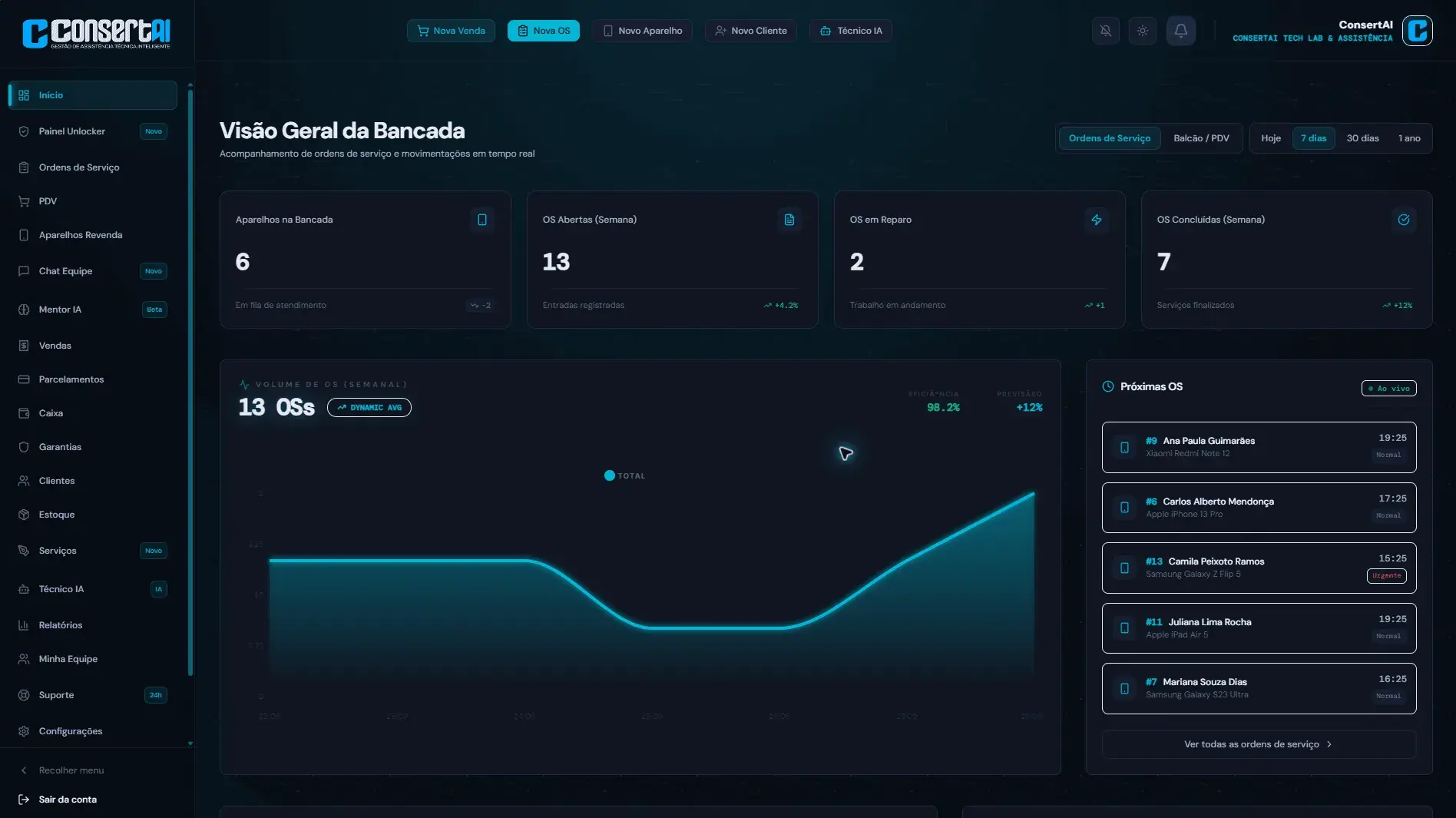
Task: Click the ConsertAI profile avatar
Action: tap(1418, 31)
